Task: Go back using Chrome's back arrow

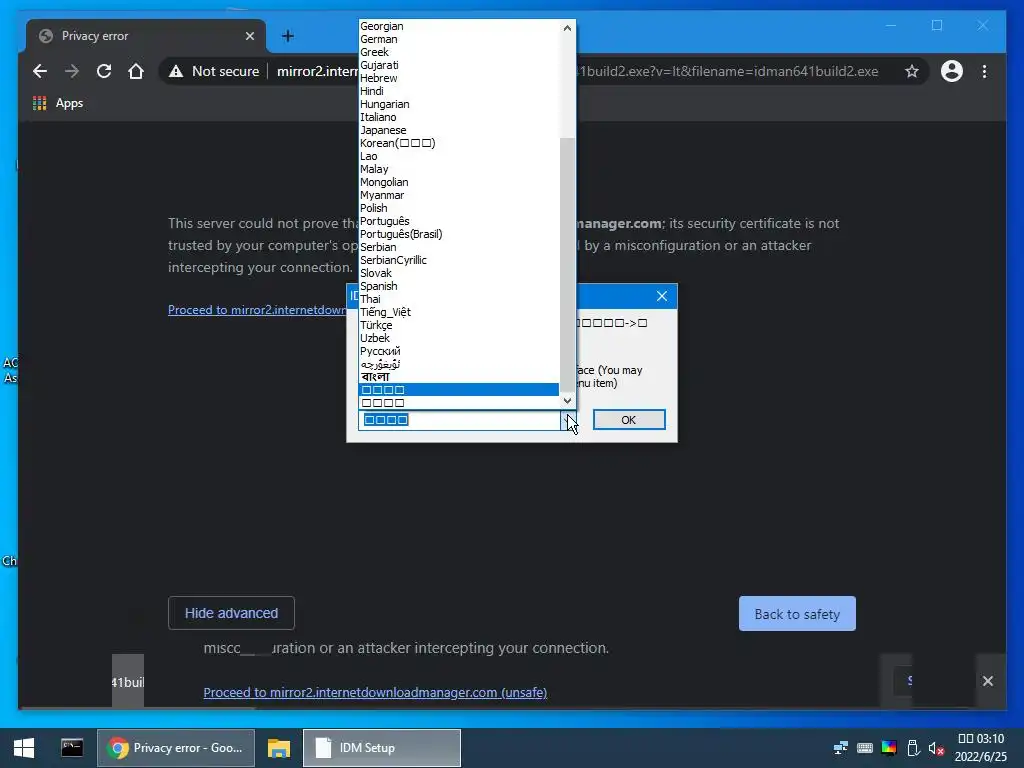Action: (40, 71)
